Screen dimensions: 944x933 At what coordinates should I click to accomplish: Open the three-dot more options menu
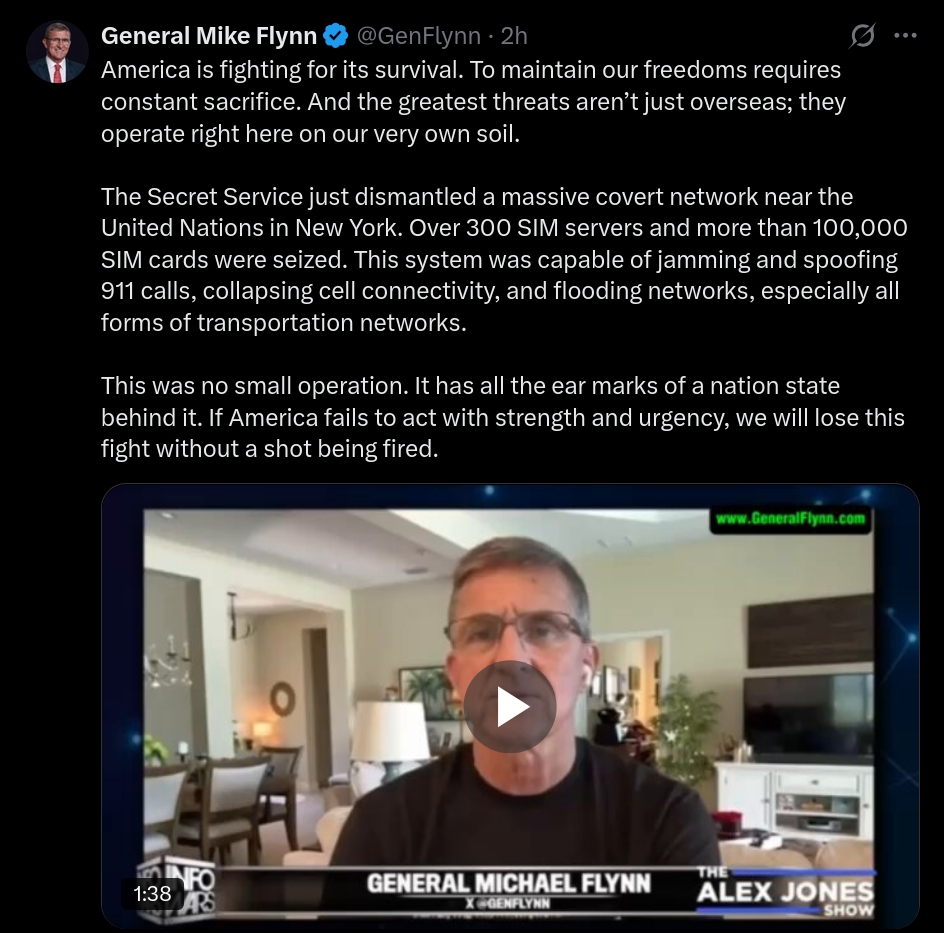905,36
